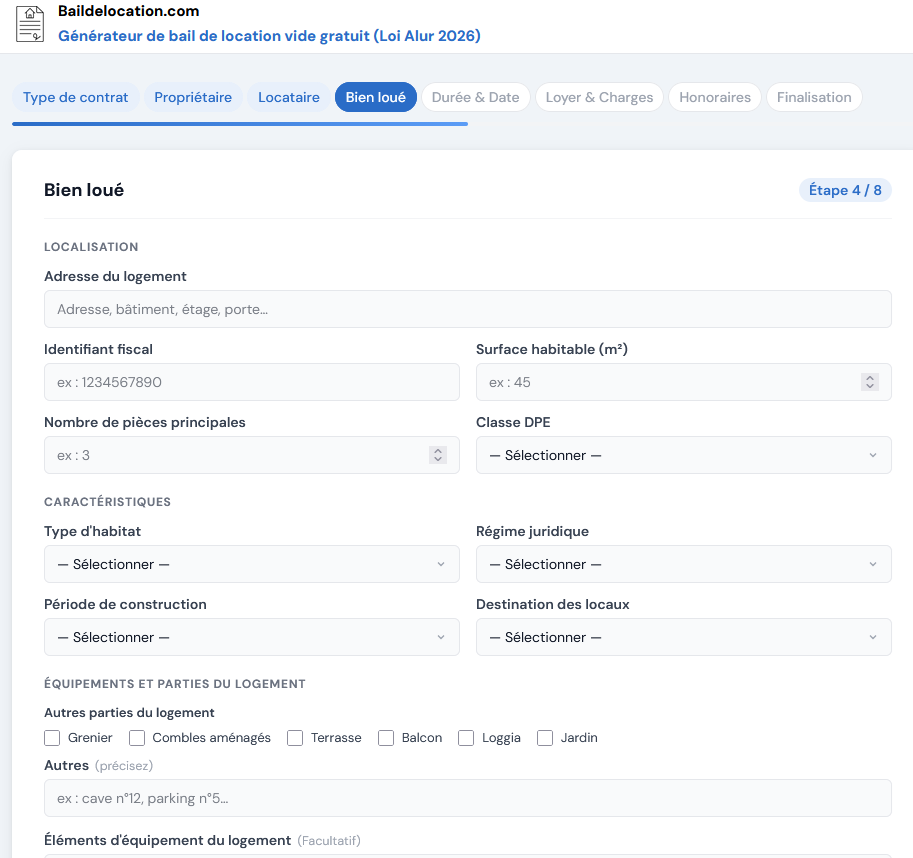Click the Éléments d'équipement du logement label

click(168, 841)
